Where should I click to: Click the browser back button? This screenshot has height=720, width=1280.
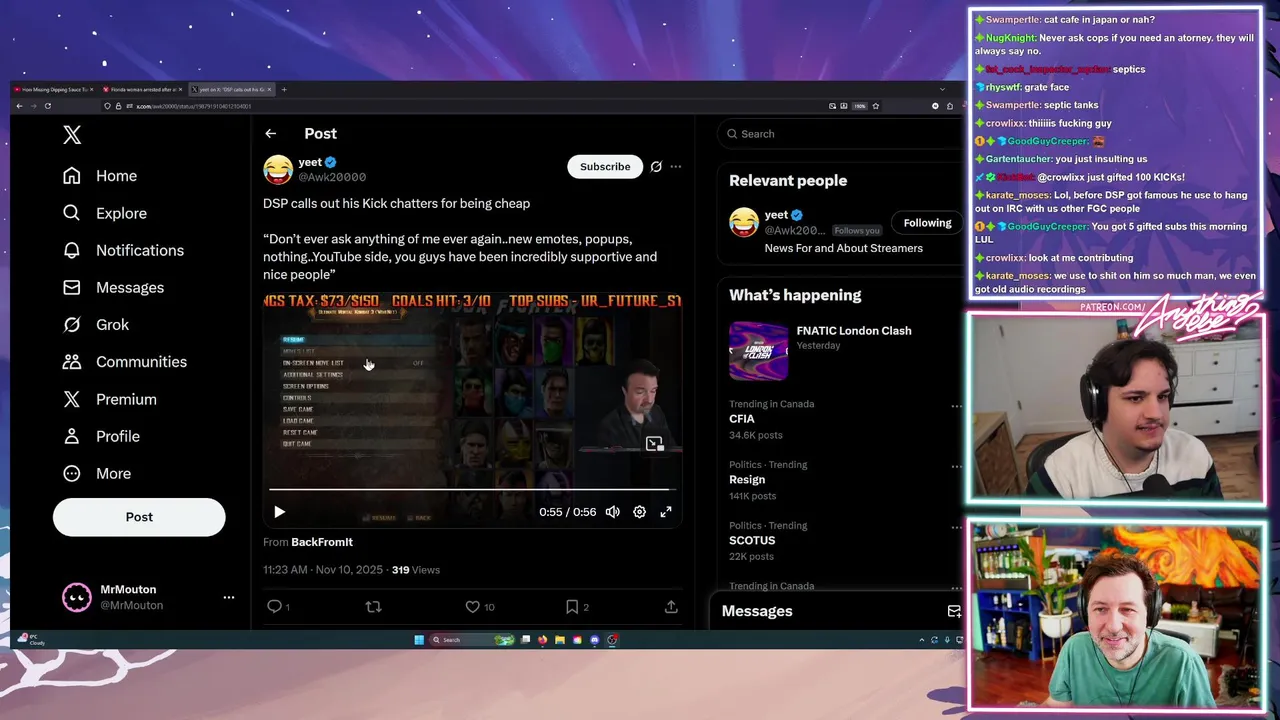(x=19, y=106)
